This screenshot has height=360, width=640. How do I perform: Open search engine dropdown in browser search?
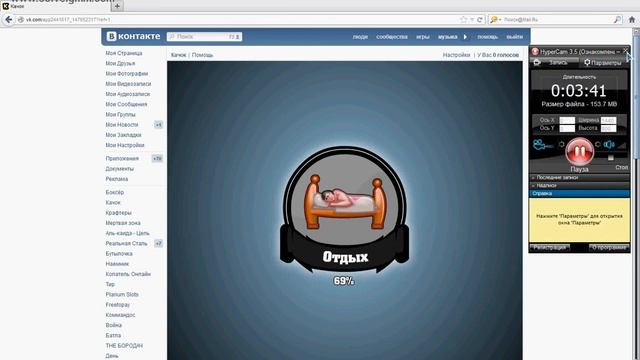click(495, 19)
